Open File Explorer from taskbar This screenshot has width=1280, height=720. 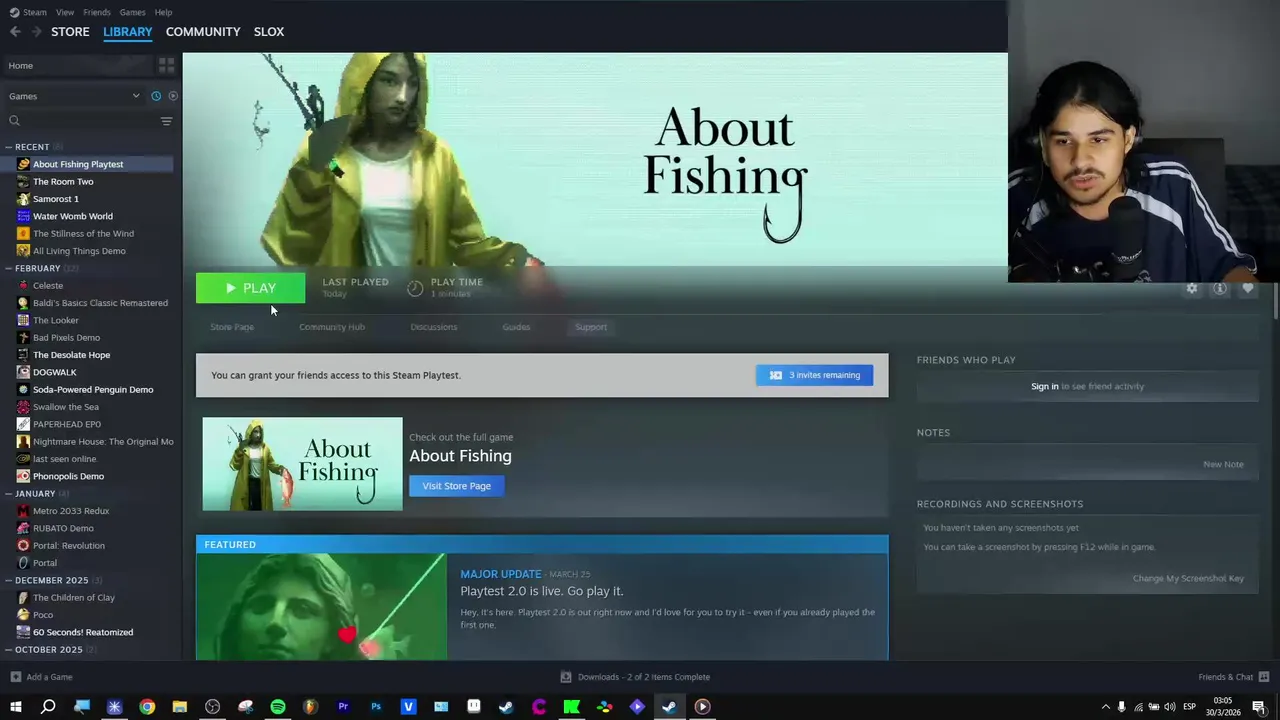pyautogui.click(x=180, y=707)
